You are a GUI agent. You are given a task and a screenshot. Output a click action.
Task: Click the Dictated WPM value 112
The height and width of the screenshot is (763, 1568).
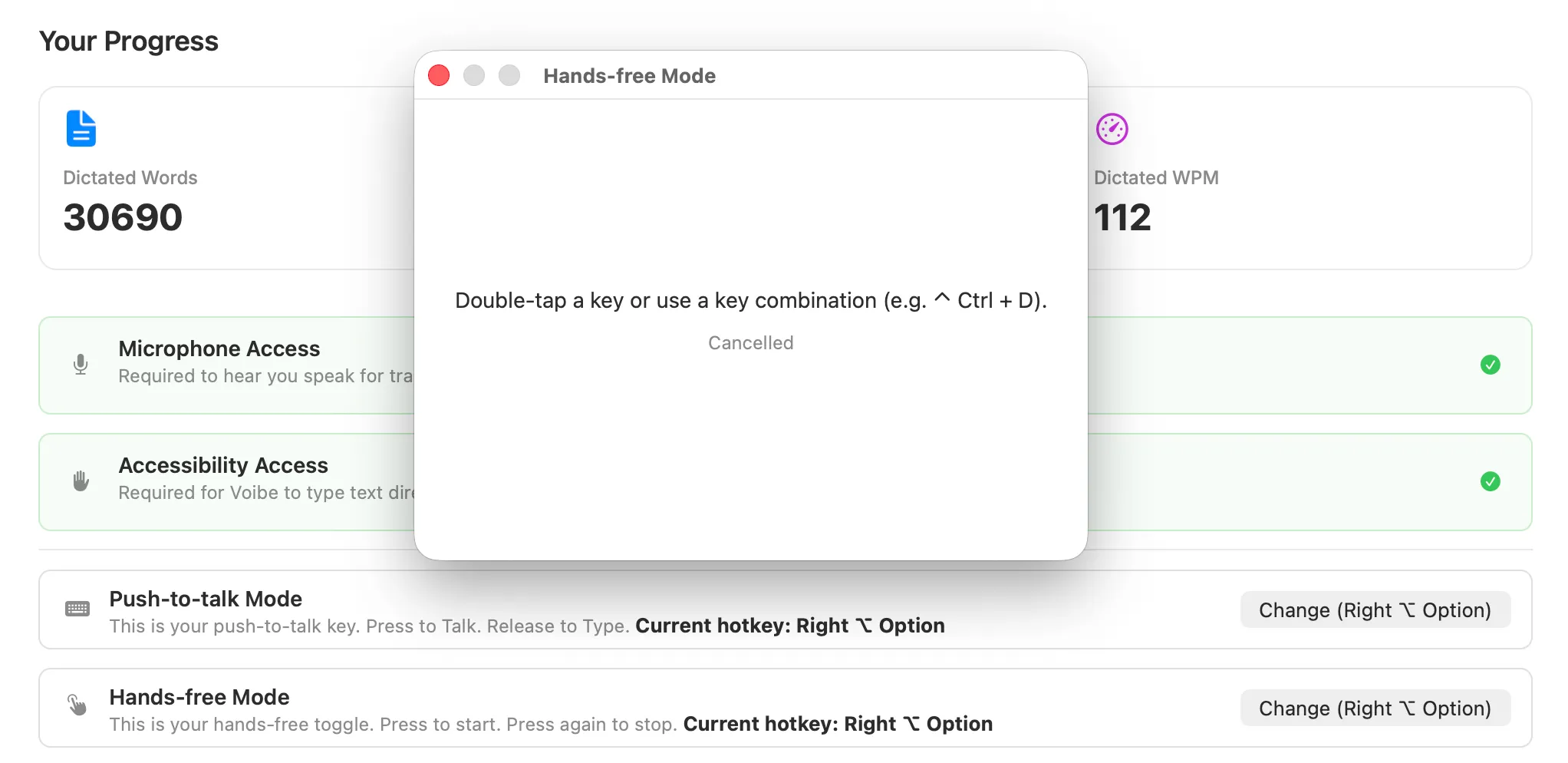(x=1122, y=217)
